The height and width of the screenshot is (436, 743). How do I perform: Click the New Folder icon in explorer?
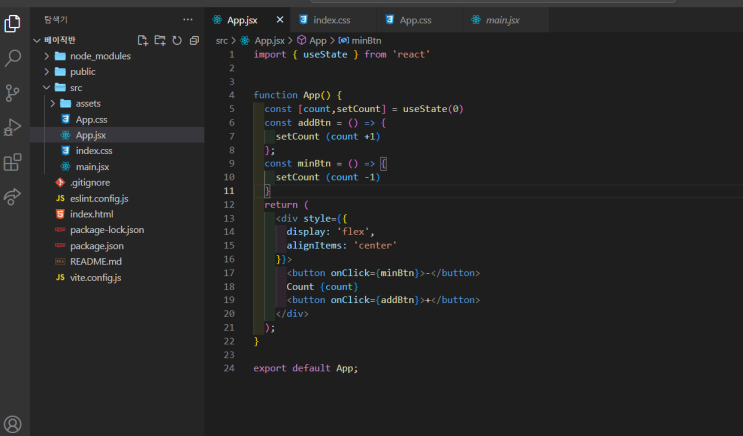point(160,40)
